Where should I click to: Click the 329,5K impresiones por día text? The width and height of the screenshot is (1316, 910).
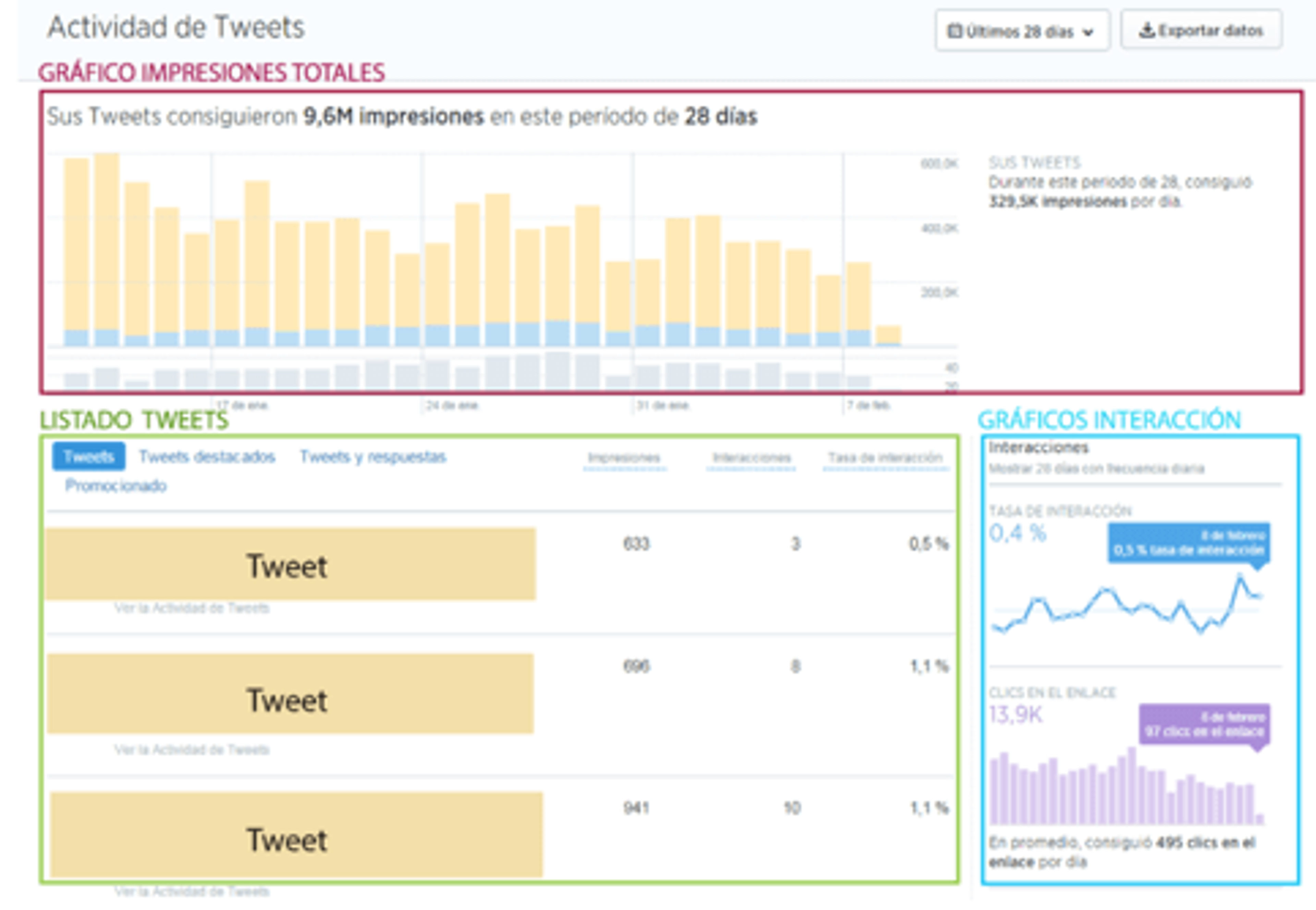click(x=1085, y=201)
